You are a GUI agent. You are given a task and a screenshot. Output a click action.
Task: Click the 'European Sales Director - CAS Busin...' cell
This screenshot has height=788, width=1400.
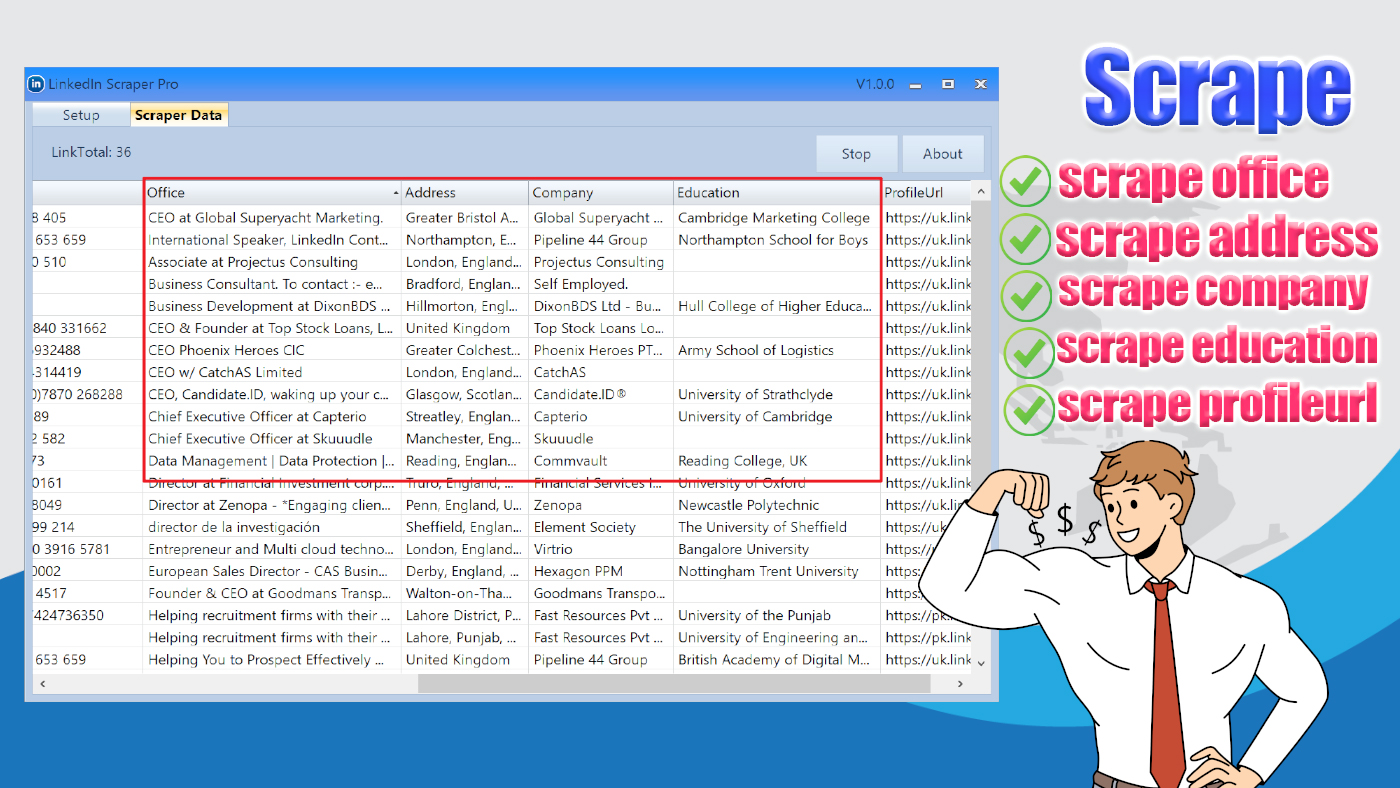[272, 571]
